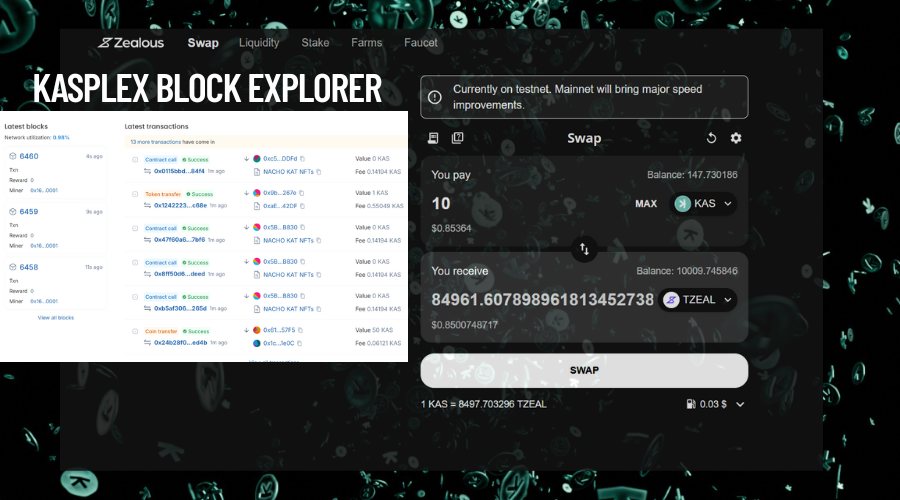The width and height of the screenshot is (900, 500).
Task: Open the Faucet tab
Action: tap(421, 42)
